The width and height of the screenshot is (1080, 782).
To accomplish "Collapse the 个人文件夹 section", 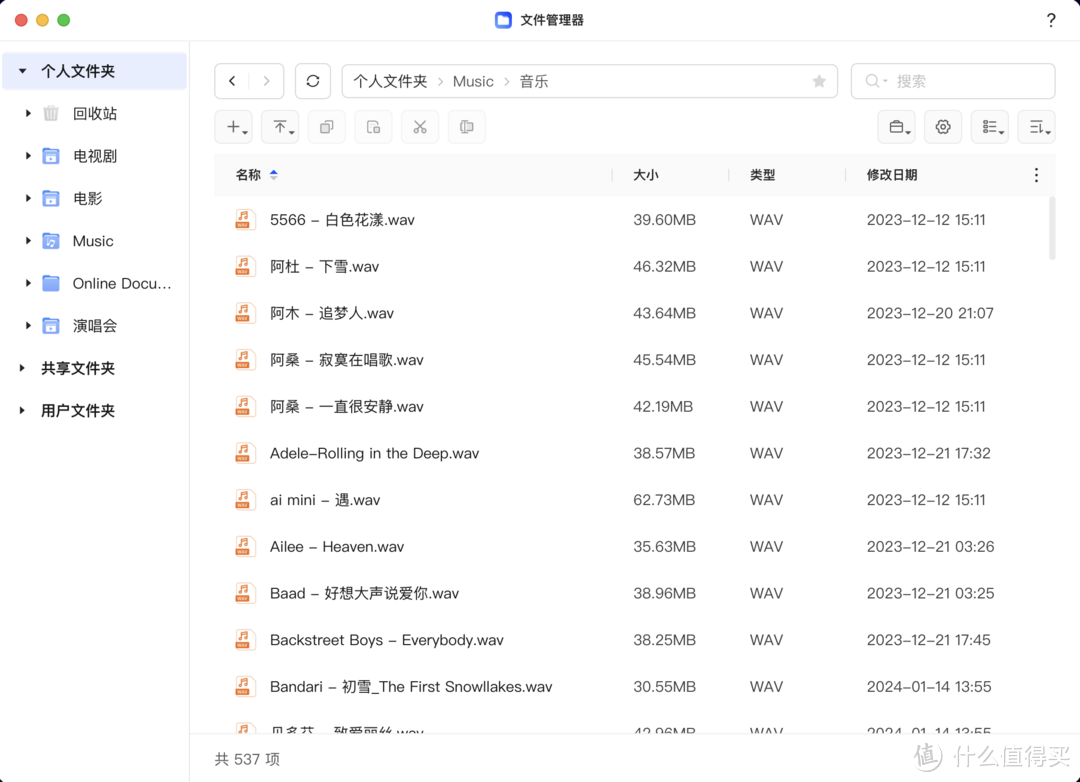I will pos(22,70).
